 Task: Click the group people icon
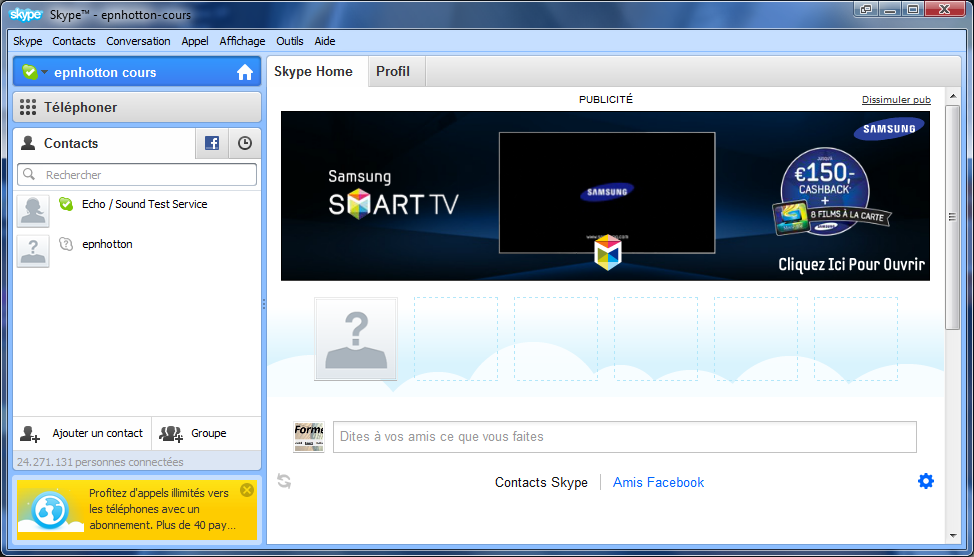(x=171, y=433)
